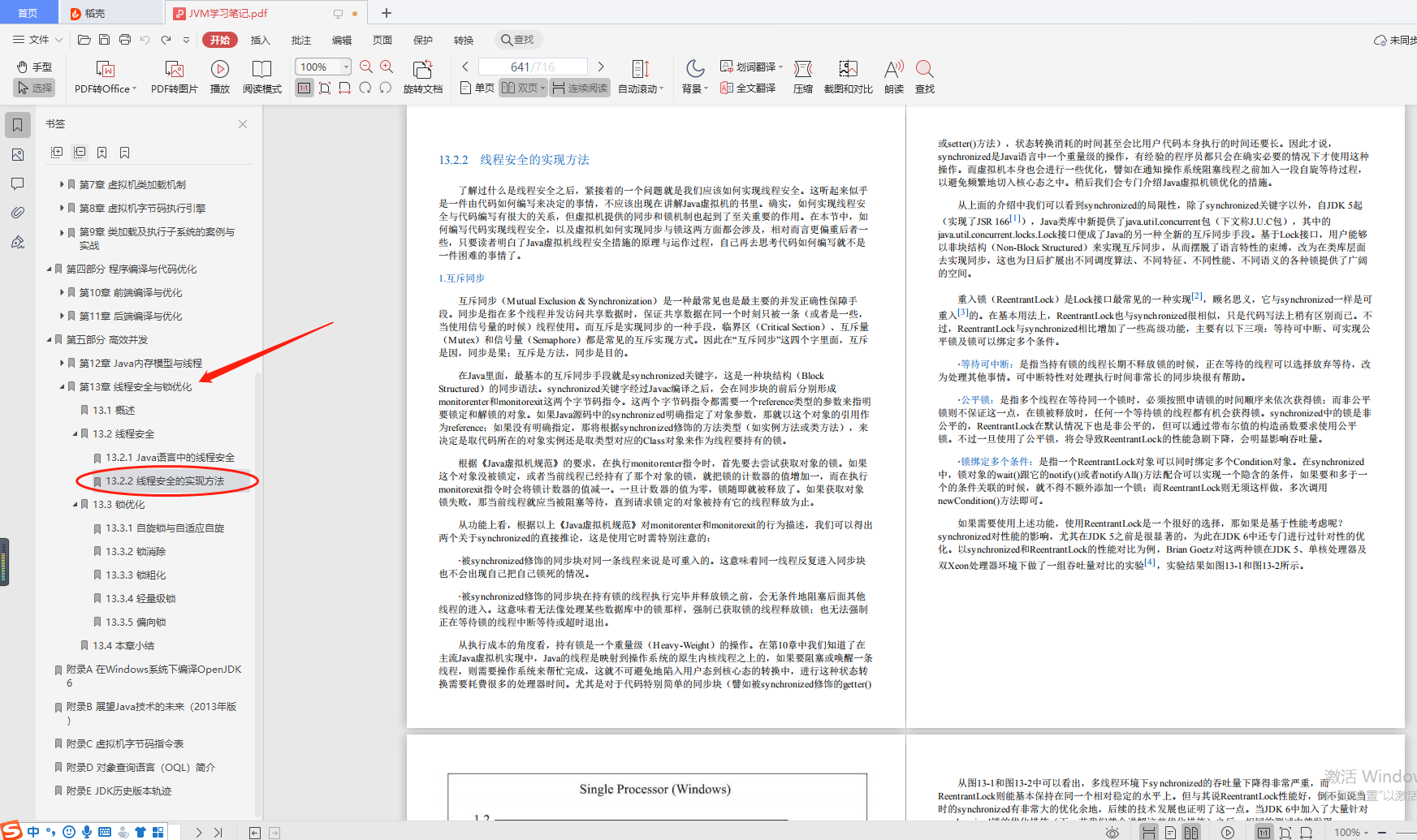
Task: Switch to the 编辑 ribbon tab
Action: (x=342, y=40)
